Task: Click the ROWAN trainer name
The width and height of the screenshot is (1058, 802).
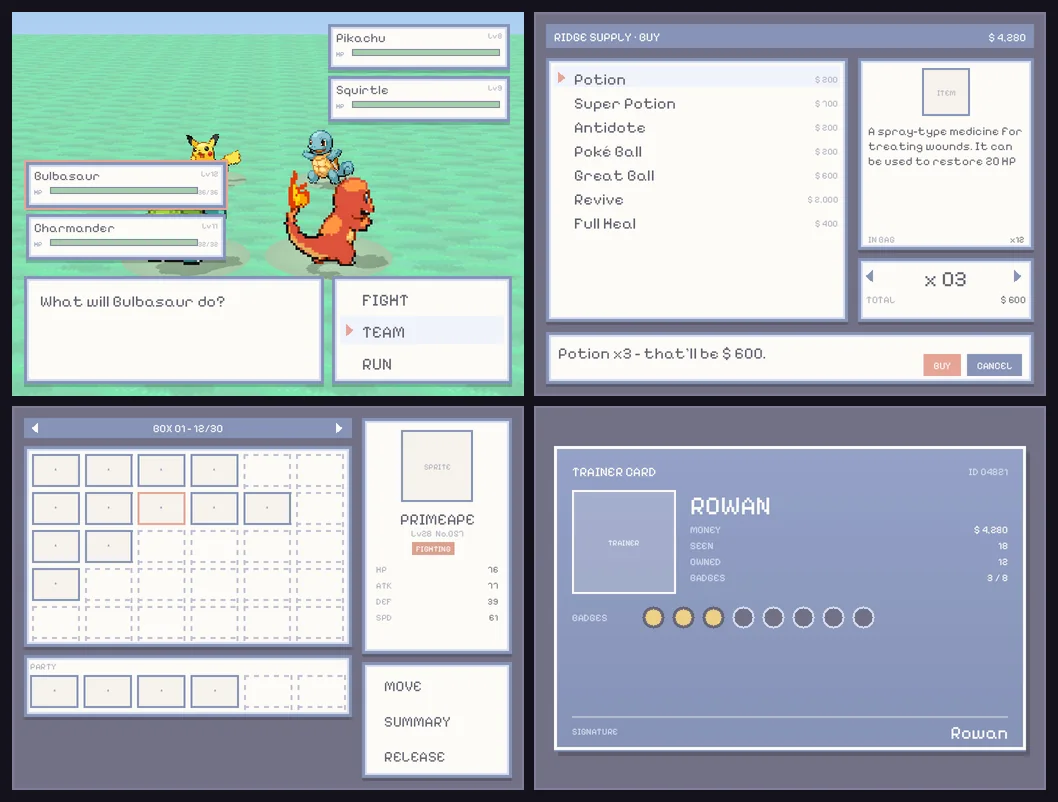Action: pyautogui.click(x=730, y=507)
